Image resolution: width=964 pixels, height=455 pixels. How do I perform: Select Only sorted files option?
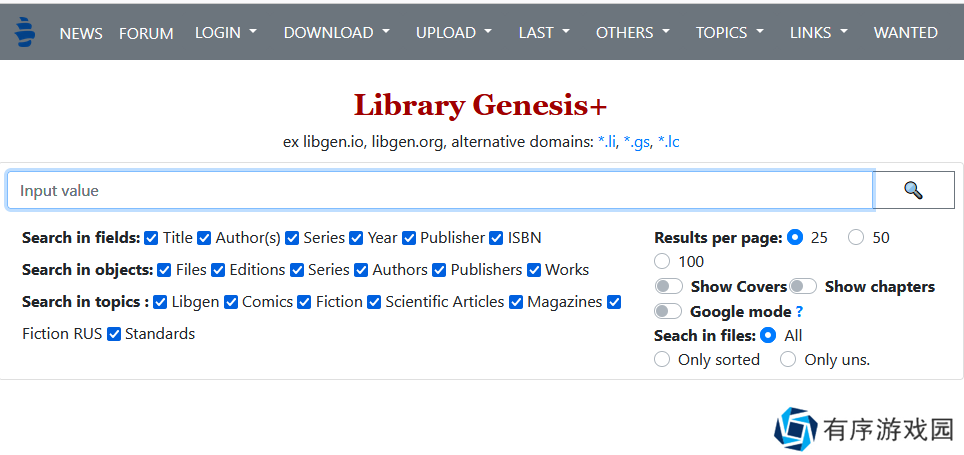click(662, 359)
